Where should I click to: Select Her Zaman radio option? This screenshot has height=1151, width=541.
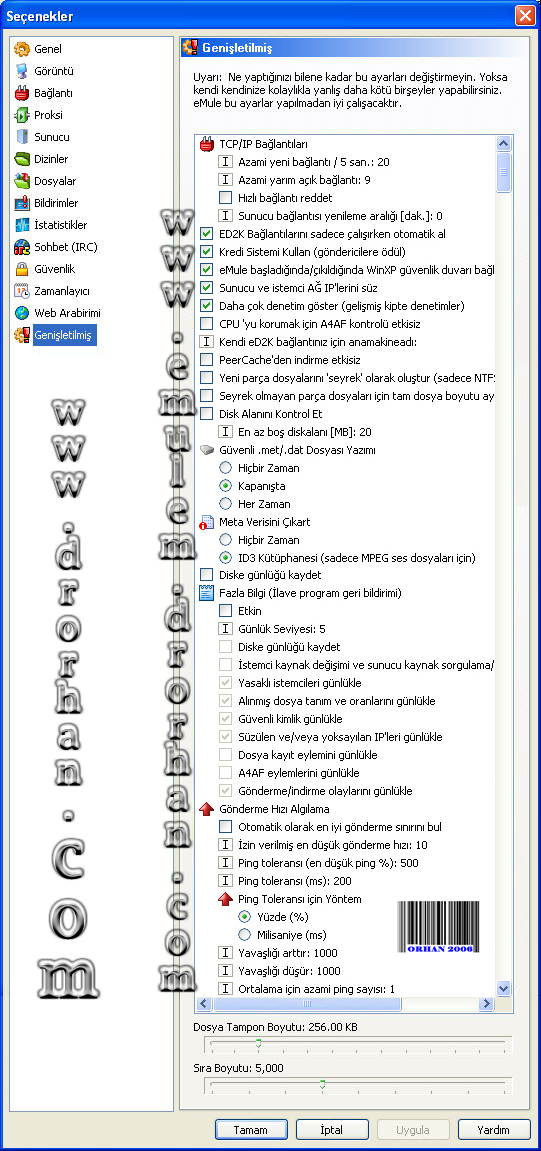point(225,504)
